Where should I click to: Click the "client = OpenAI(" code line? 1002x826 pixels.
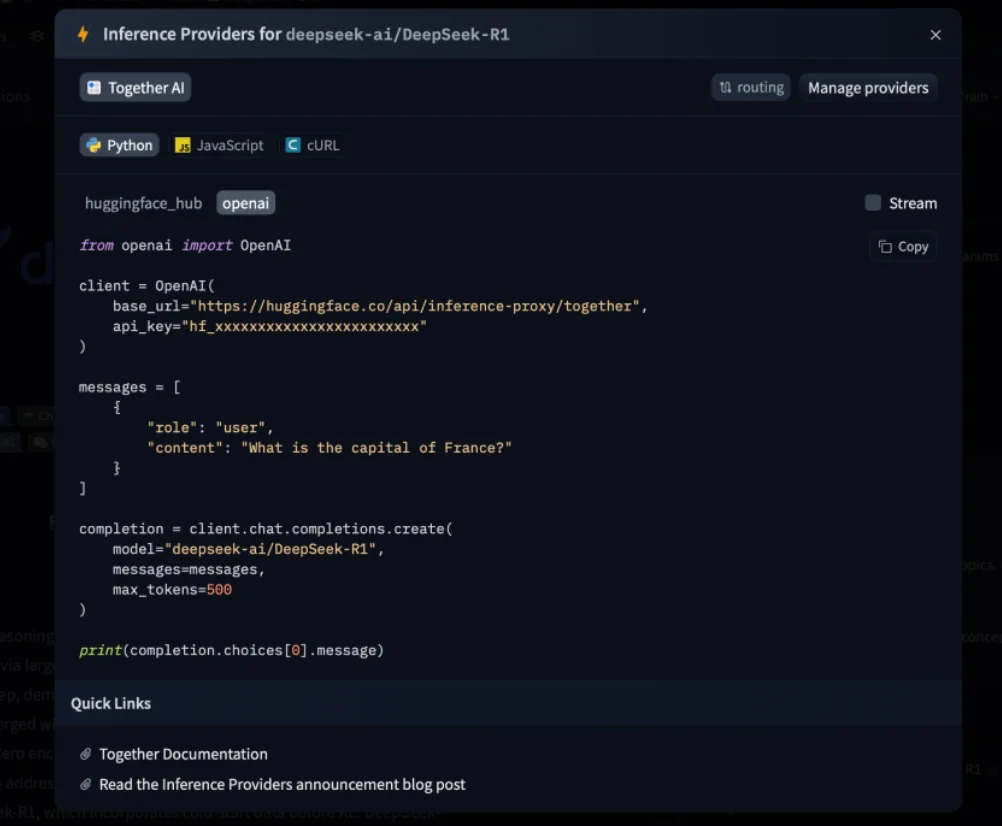pos(147,286)
